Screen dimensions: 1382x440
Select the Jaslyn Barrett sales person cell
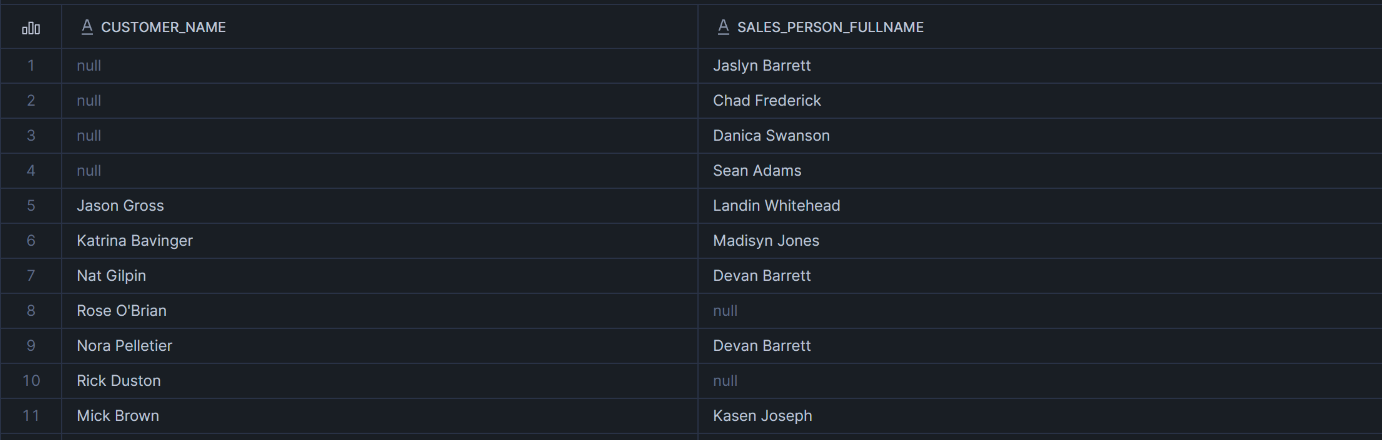[762, 66]
